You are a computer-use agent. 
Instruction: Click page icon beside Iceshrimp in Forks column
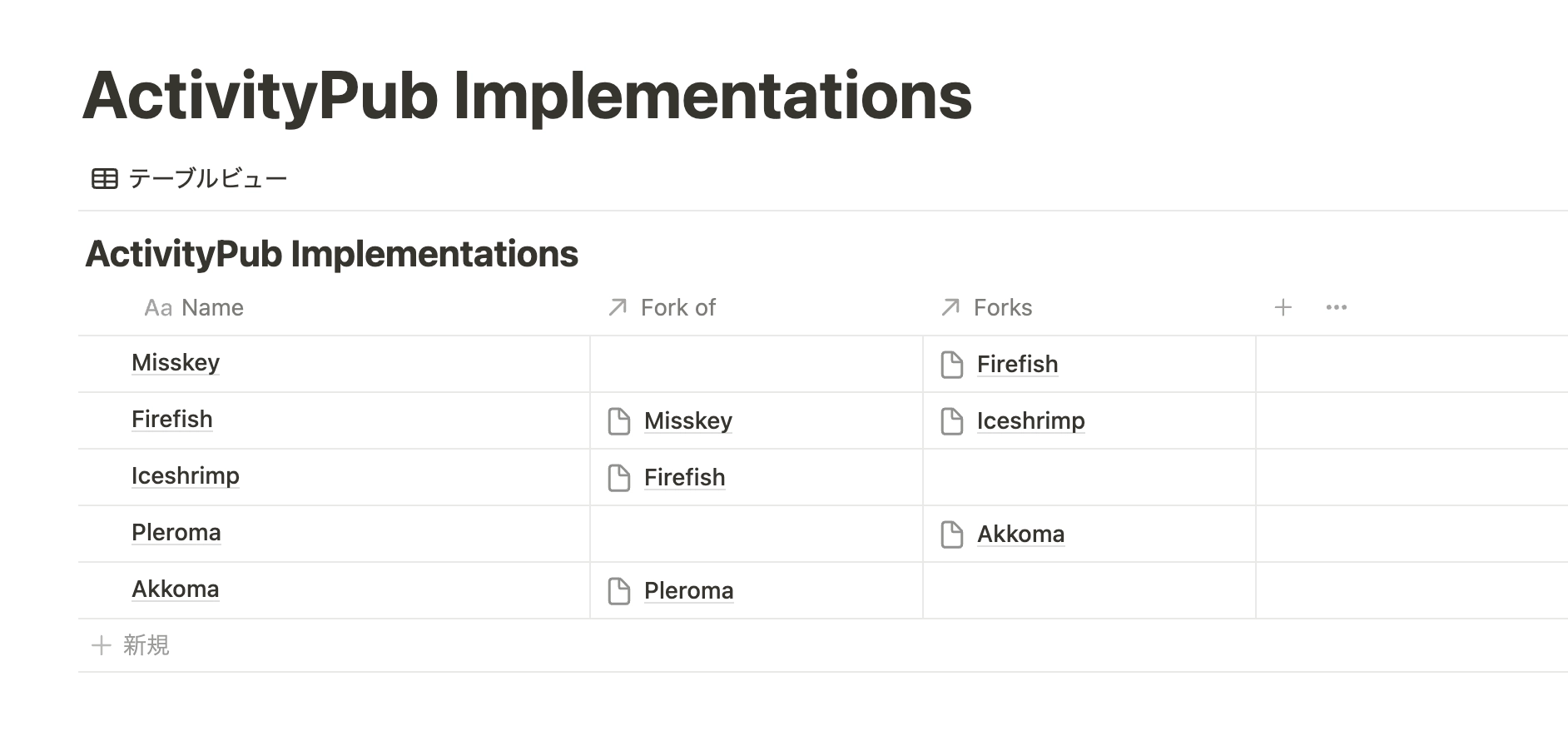[x=951, y=421]
